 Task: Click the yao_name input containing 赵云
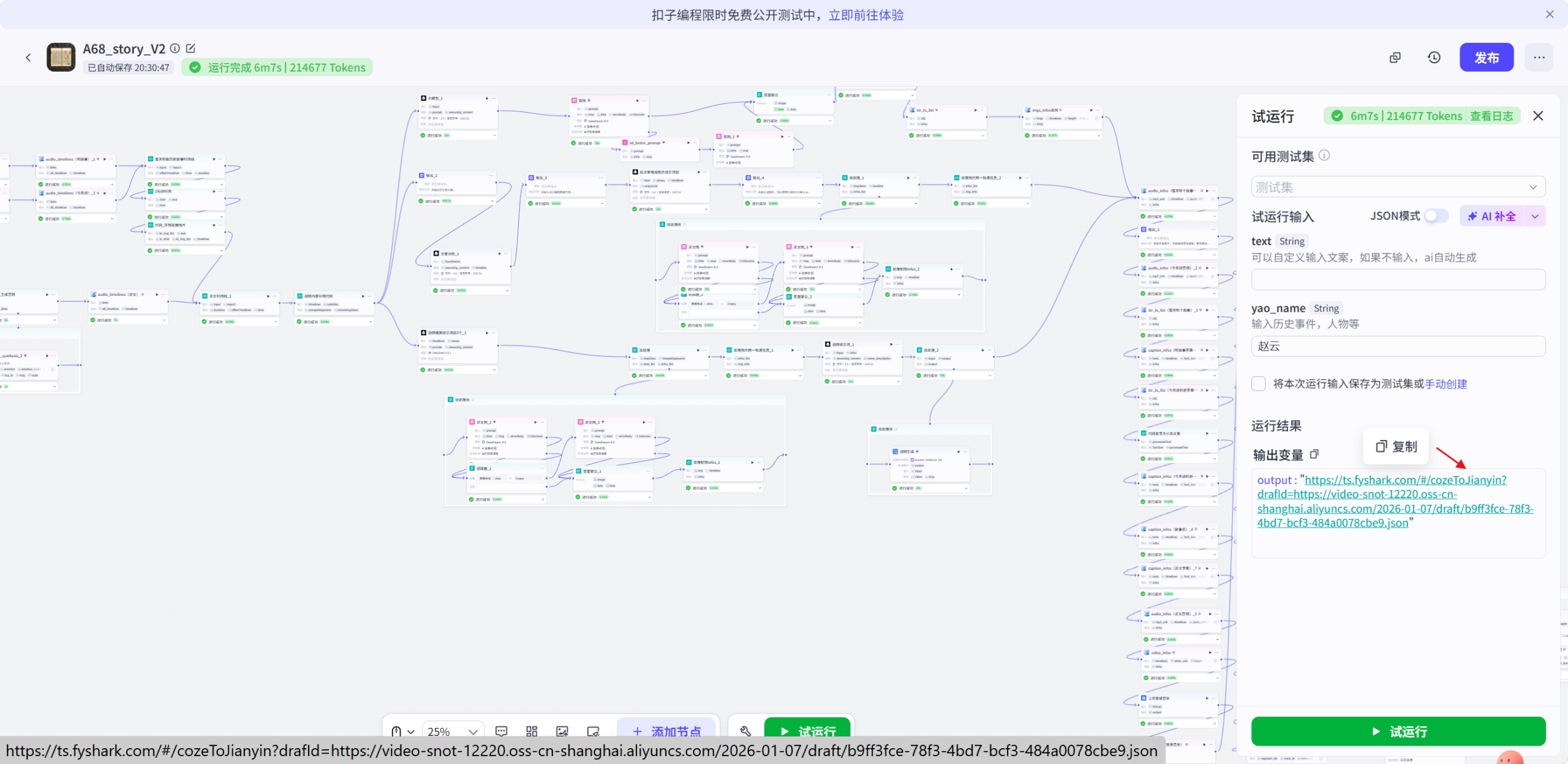[x=1397, y=346]
